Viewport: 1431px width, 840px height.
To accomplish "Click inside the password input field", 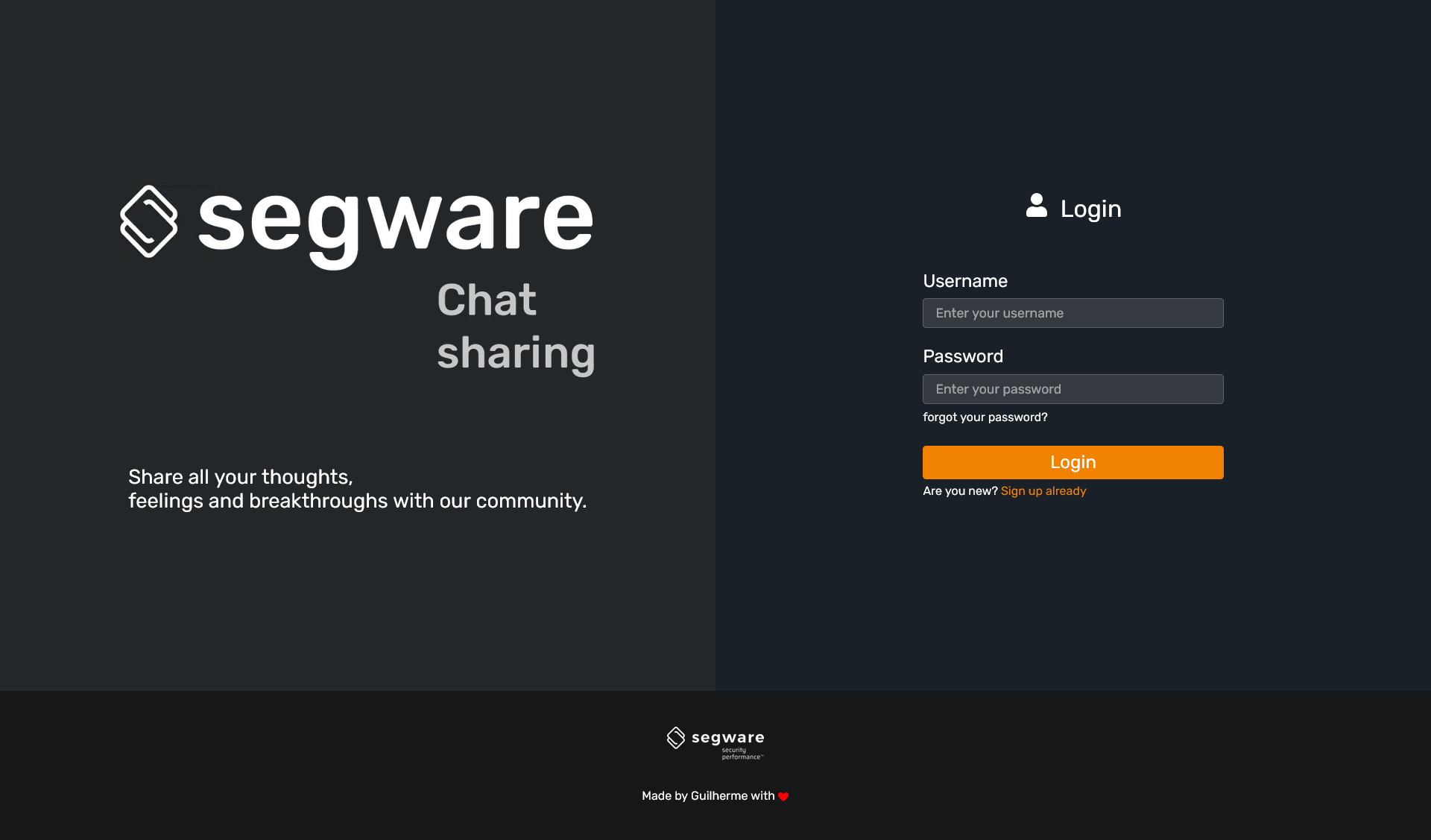I will 1073,388.
